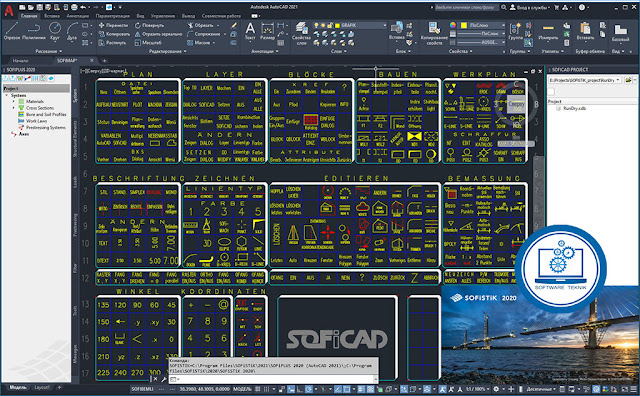Switch to the Параметризация ribbon tab
Image resolution: width=640 pixels, height=396 pixels.
click(x=113, y=16)
